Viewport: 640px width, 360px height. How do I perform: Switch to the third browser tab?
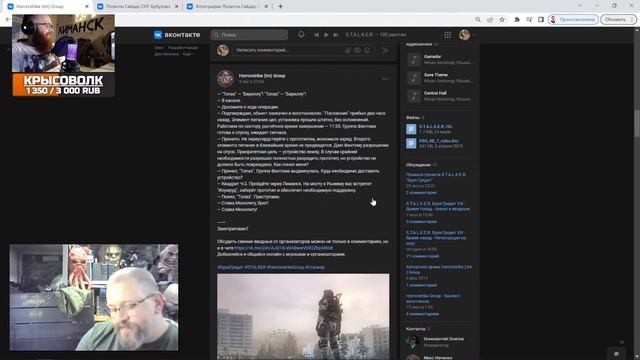(227, 7)
